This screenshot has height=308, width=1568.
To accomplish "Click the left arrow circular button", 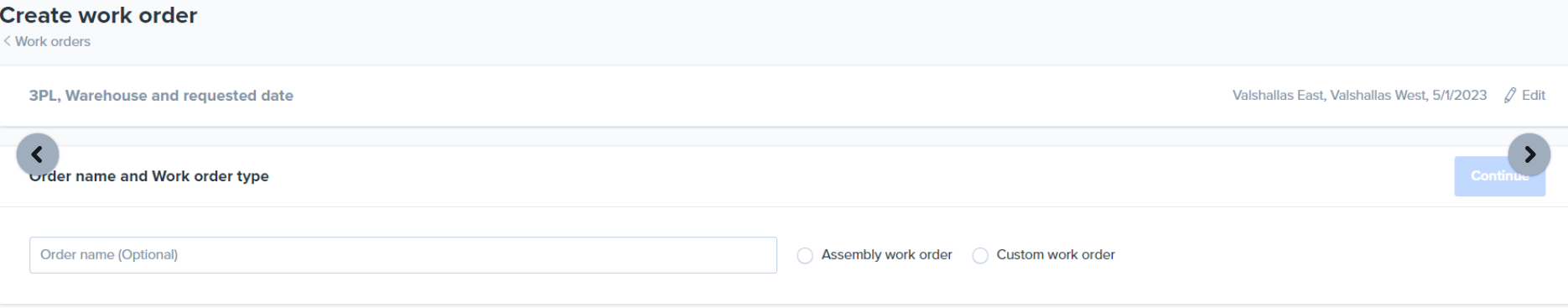I will (38, 154).
